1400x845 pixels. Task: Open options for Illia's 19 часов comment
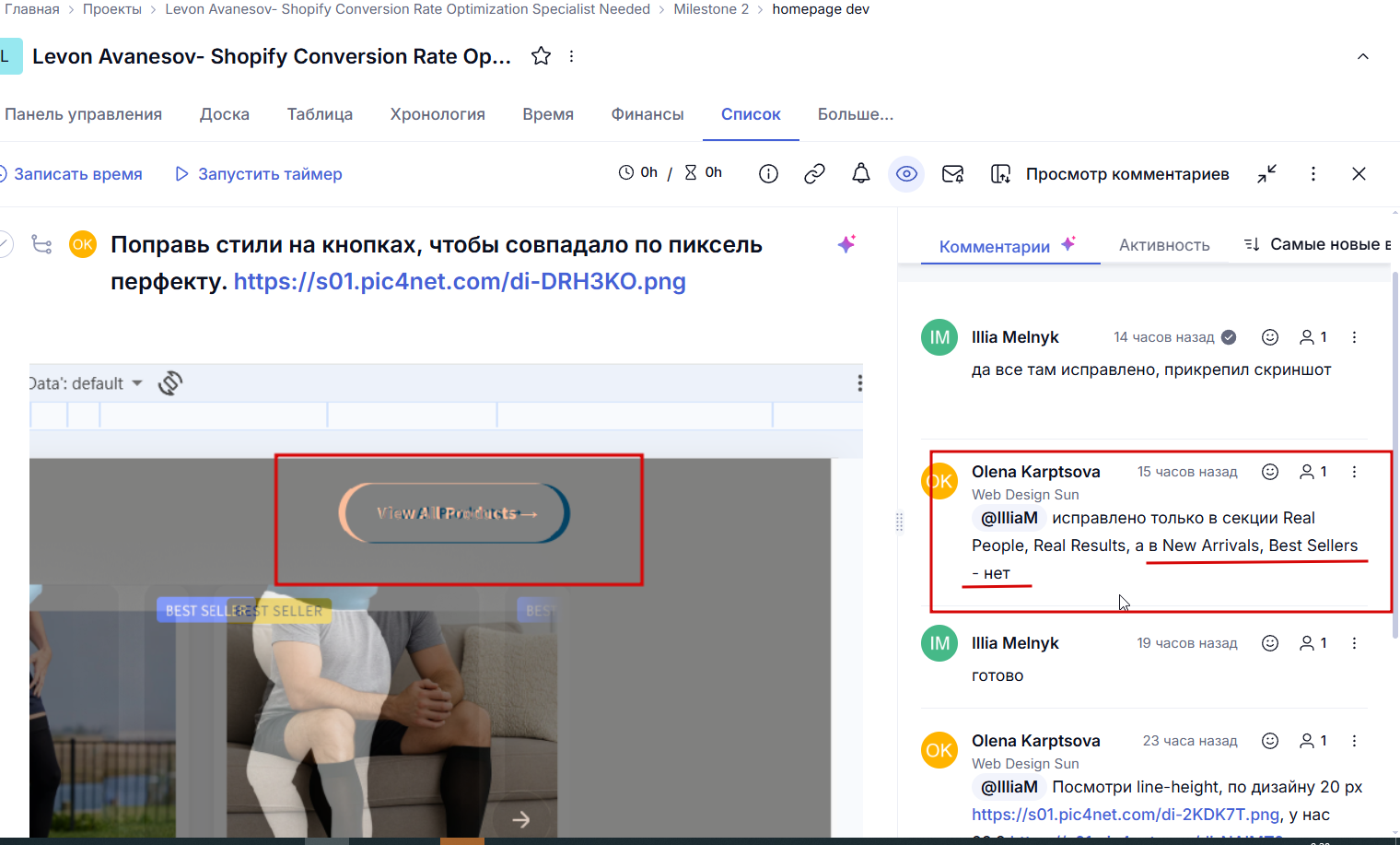[1354, 643]
